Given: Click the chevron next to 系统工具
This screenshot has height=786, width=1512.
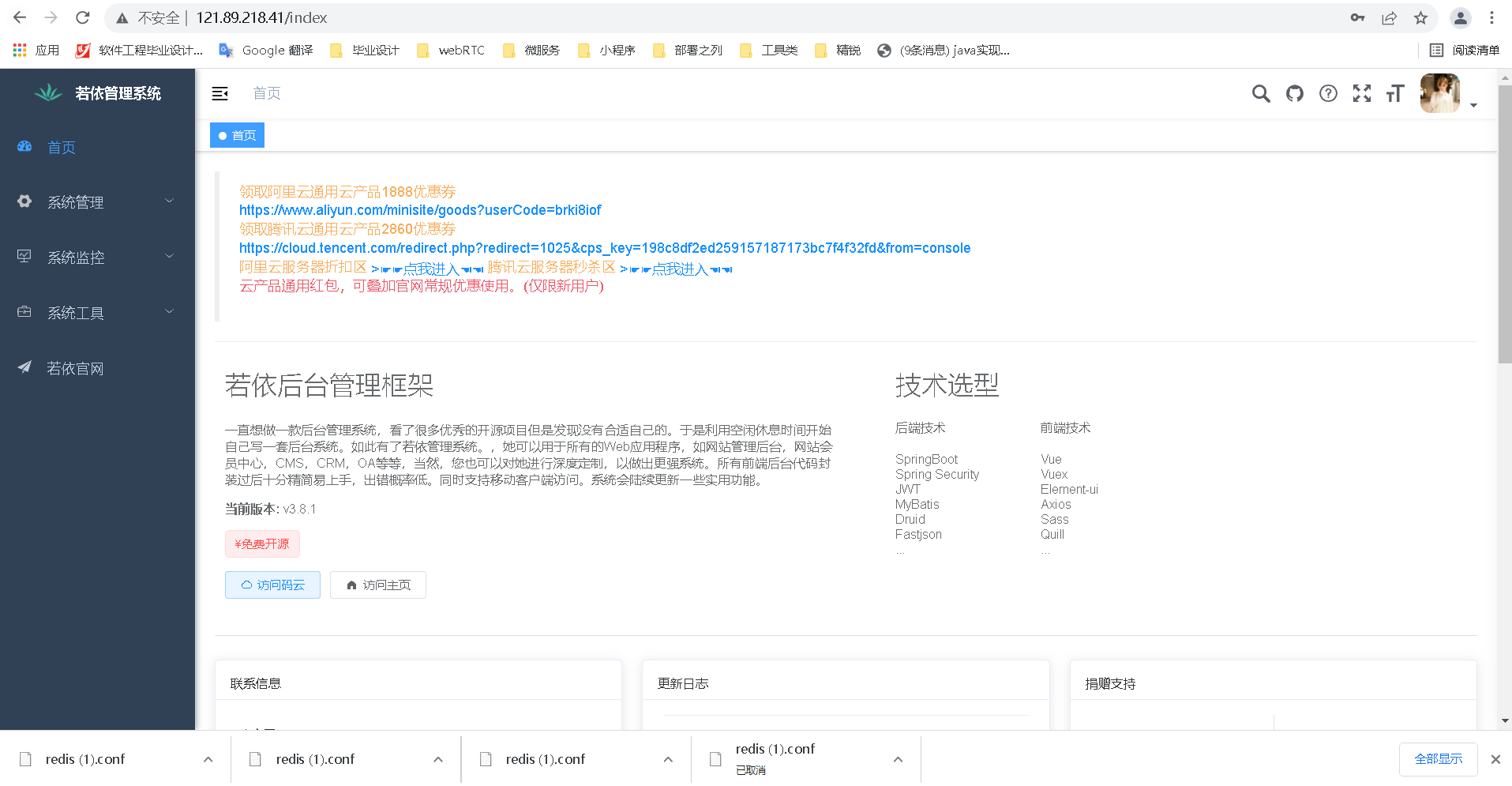Looking at the screenshot, I should pyautogui.click(x=169, y=311).
